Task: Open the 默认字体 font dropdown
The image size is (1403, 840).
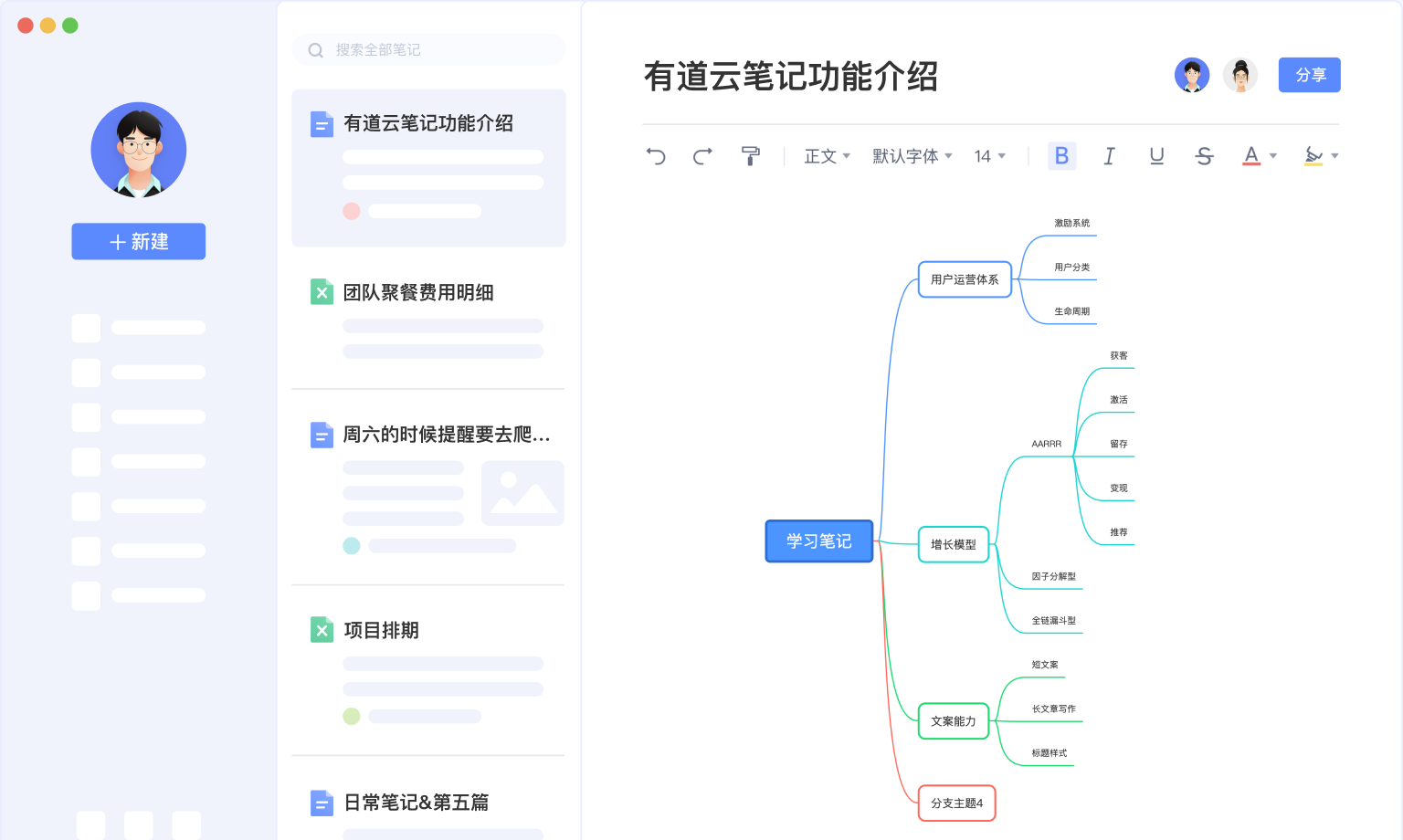Action: [x=912, y=156]
